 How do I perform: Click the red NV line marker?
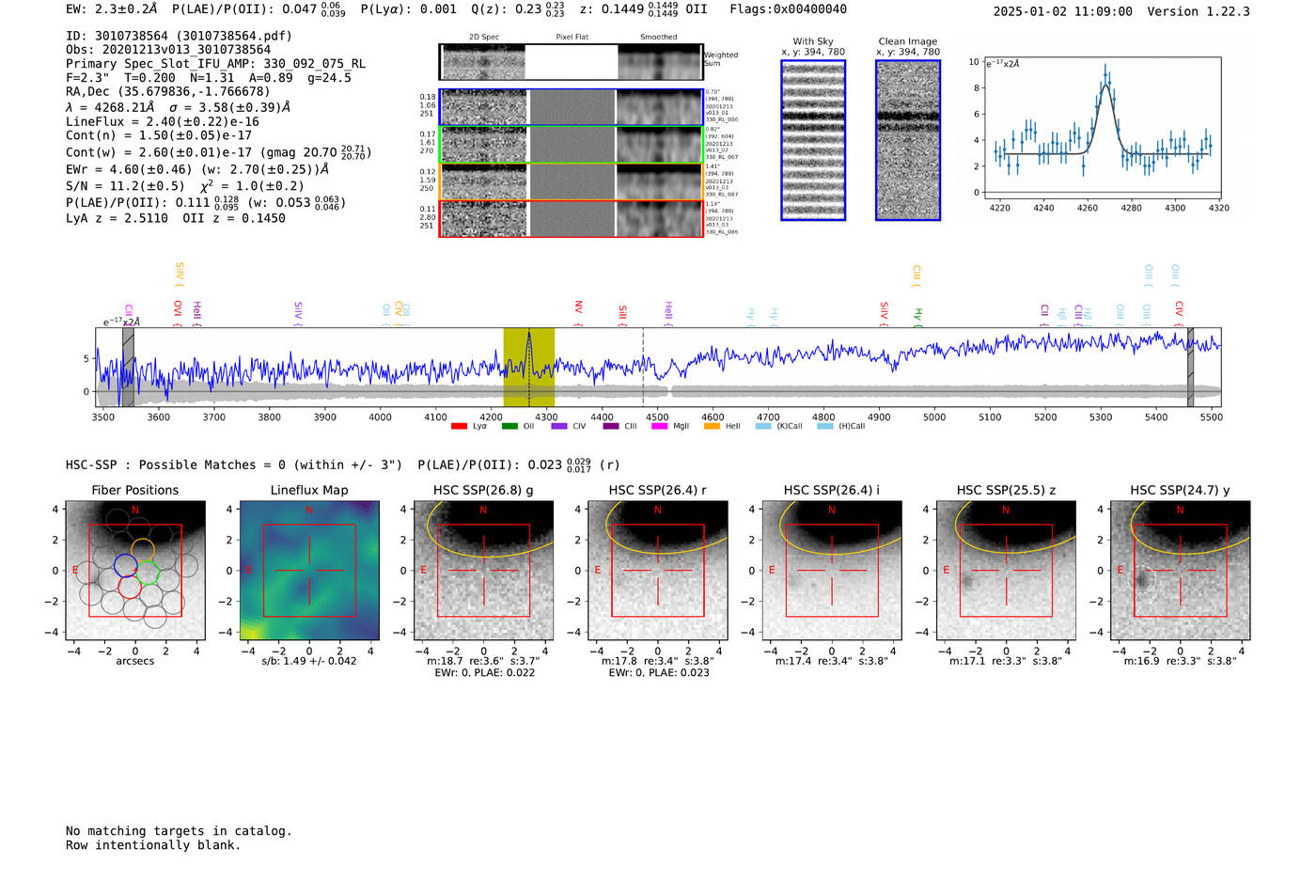pyautogui.click(x=578, y=314)
